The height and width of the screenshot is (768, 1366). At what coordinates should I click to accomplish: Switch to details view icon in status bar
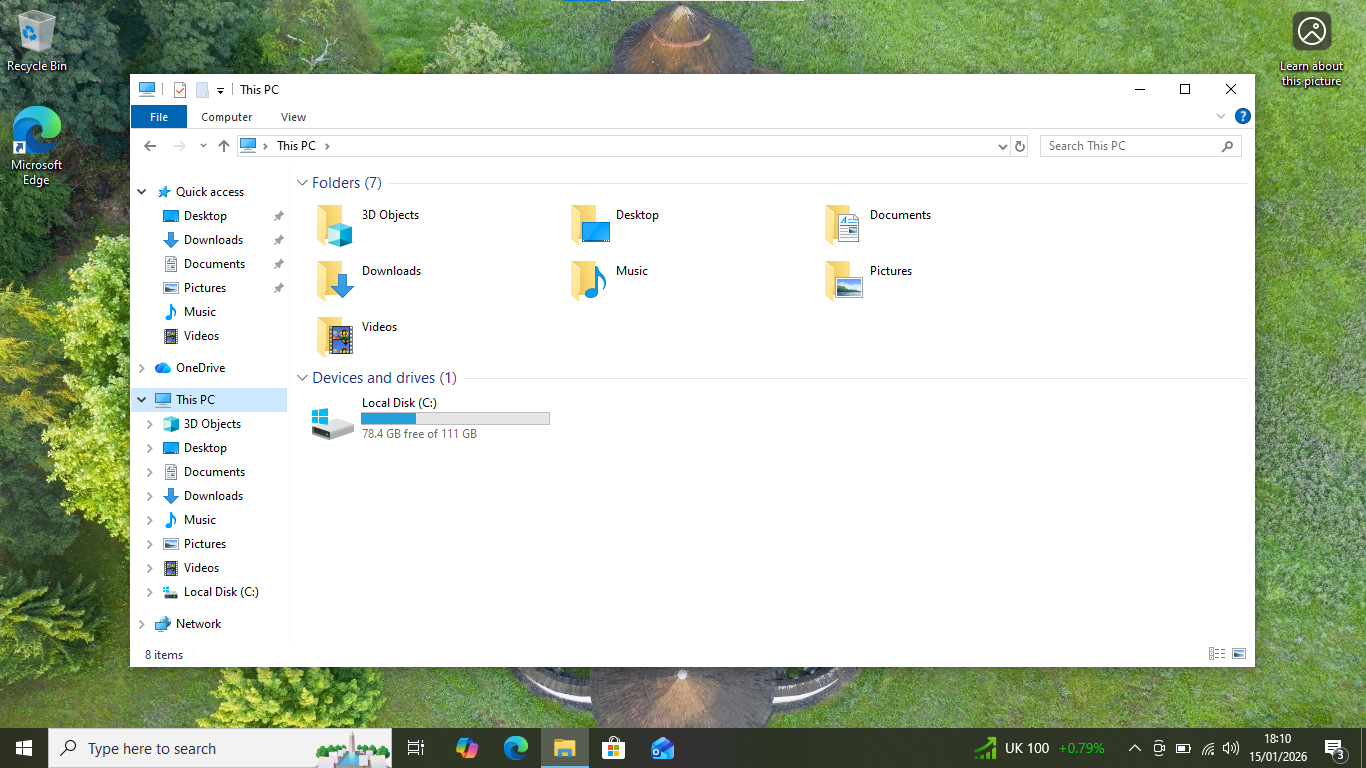click(x=1217, y=654)
